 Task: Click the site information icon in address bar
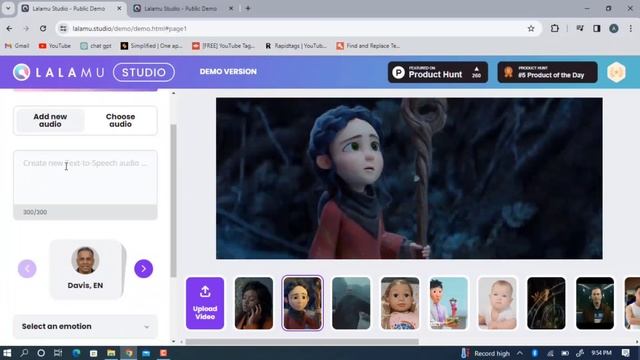pos(63,29)
